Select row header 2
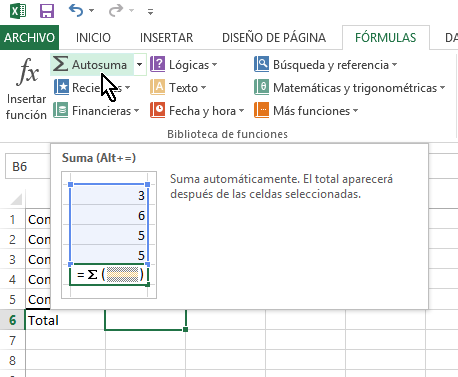458x377 pixels. (x=13, y=239)
